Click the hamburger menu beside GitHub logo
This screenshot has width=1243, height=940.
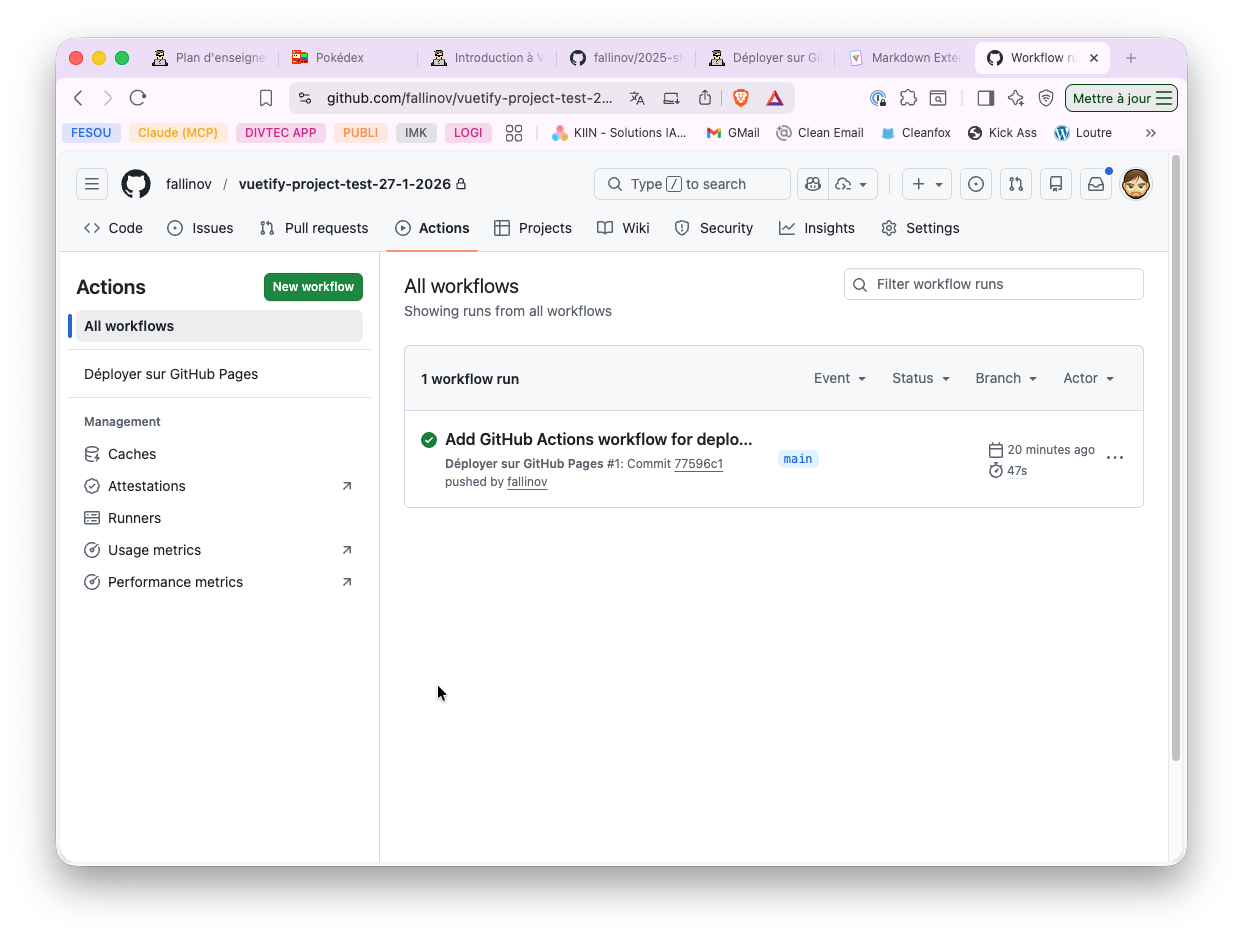(91, 184)
